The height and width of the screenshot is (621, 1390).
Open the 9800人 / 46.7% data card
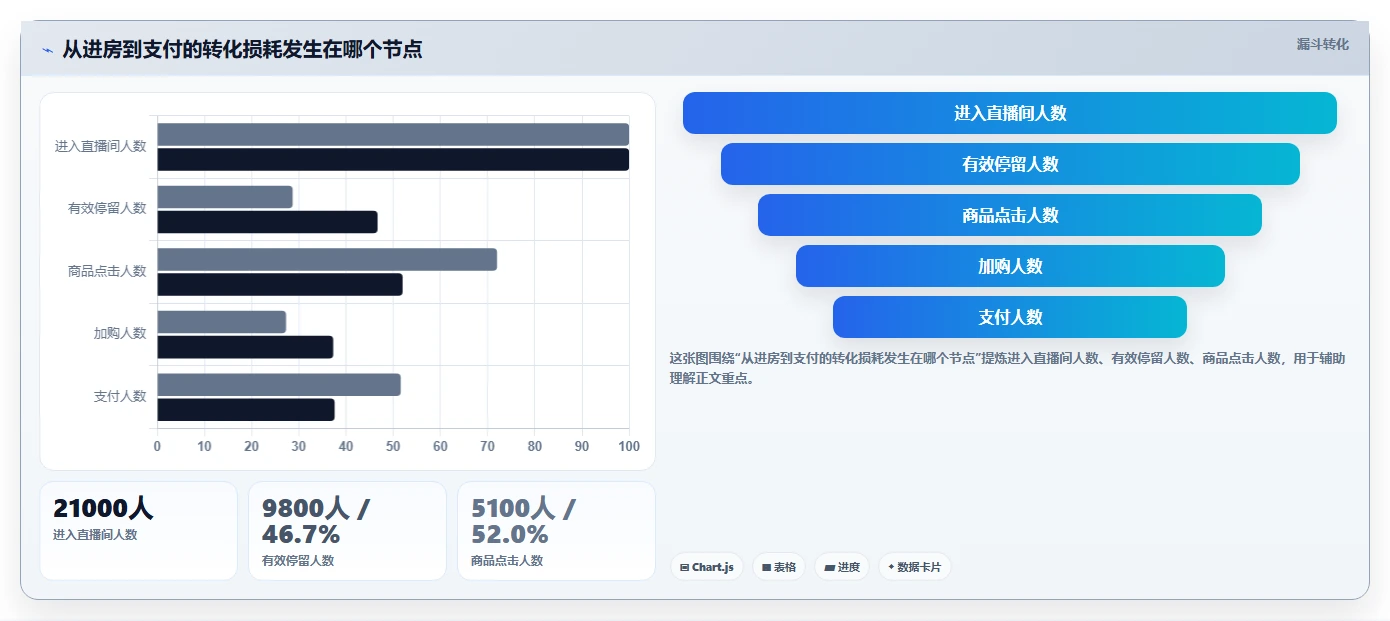pos(347,531)
